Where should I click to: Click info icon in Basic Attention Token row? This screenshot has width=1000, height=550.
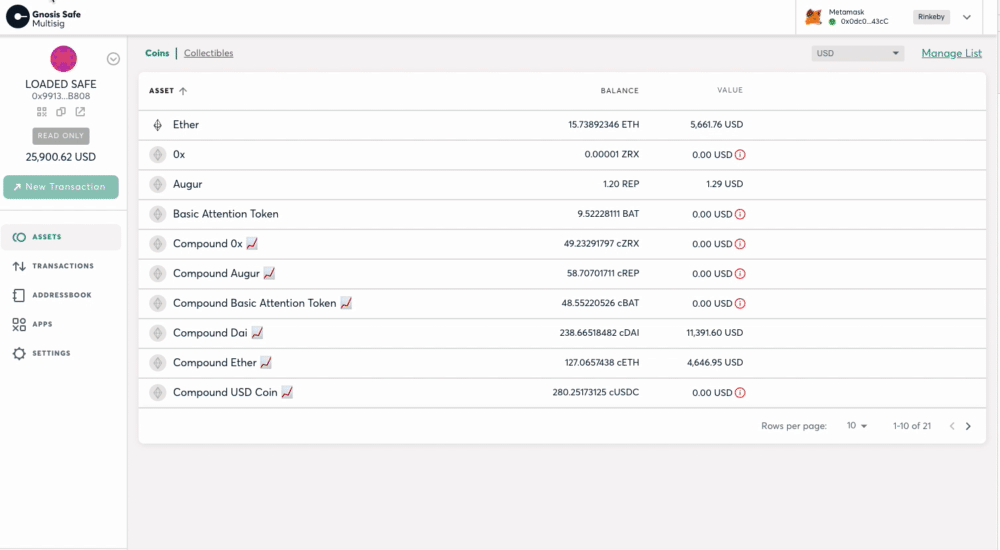(x=740, y=214)
